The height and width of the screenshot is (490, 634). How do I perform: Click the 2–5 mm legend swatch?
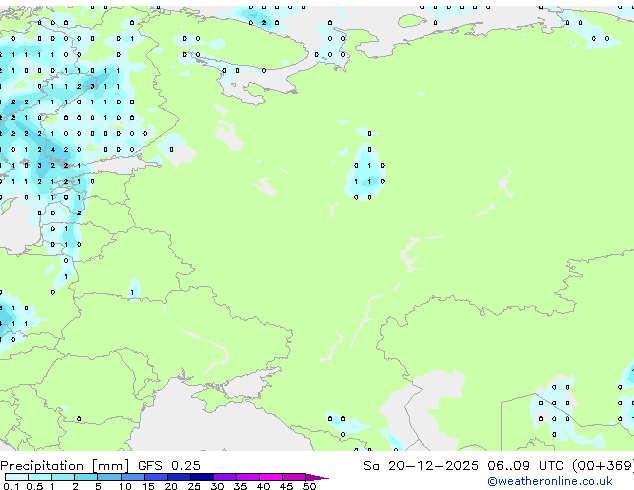pyautogui.click(x=86, y=477)
